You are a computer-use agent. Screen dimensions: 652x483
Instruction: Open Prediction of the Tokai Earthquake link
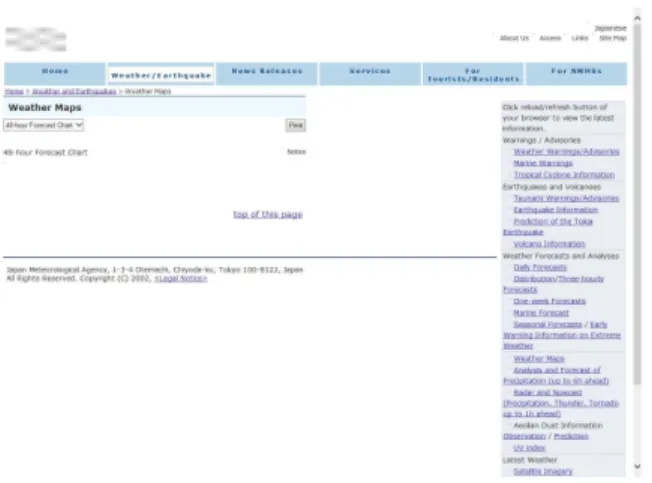(553, 222)
